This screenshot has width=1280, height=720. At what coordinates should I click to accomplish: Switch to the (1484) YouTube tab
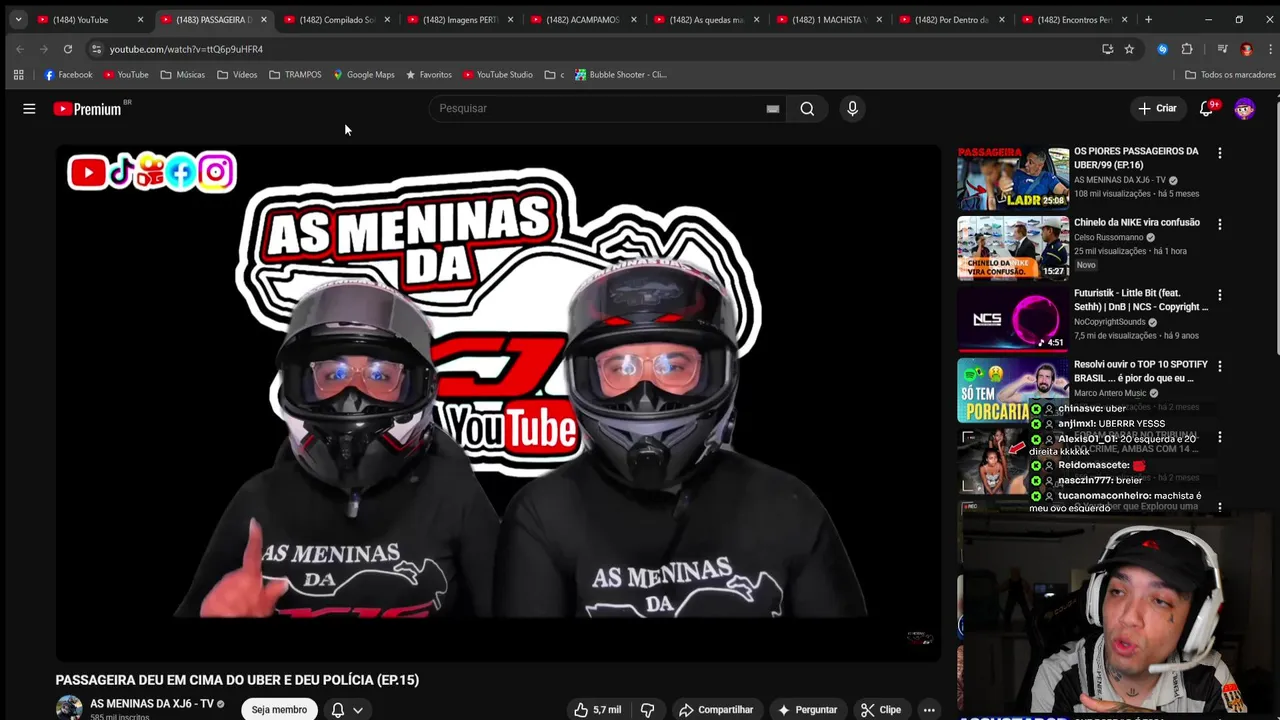point(88,19)
